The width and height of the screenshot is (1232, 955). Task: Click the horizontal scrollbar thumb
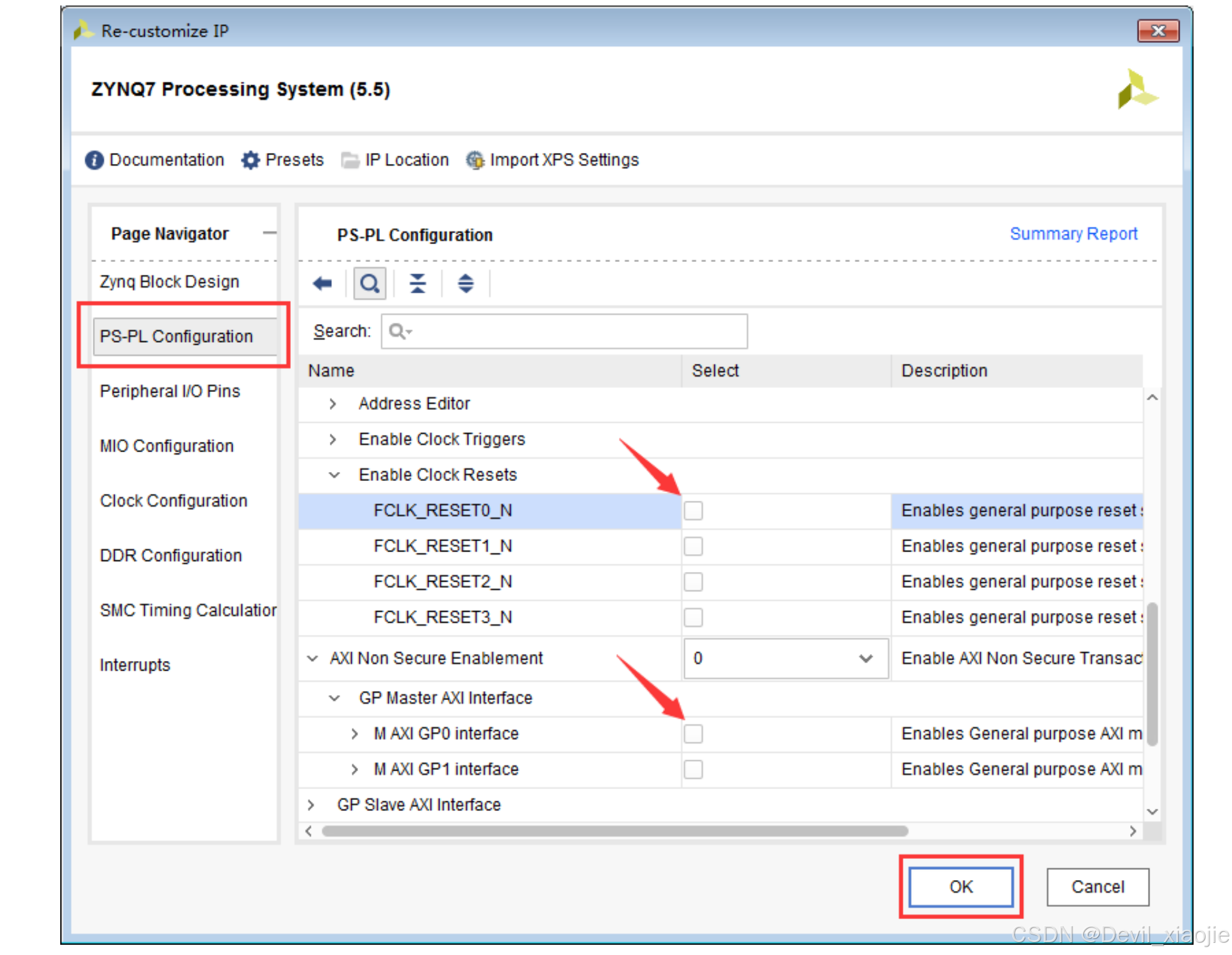(614, 831)
